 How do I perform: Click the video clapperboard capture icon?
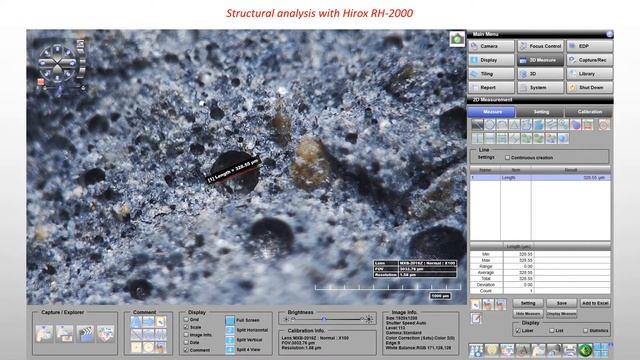[x=85, y=333]
